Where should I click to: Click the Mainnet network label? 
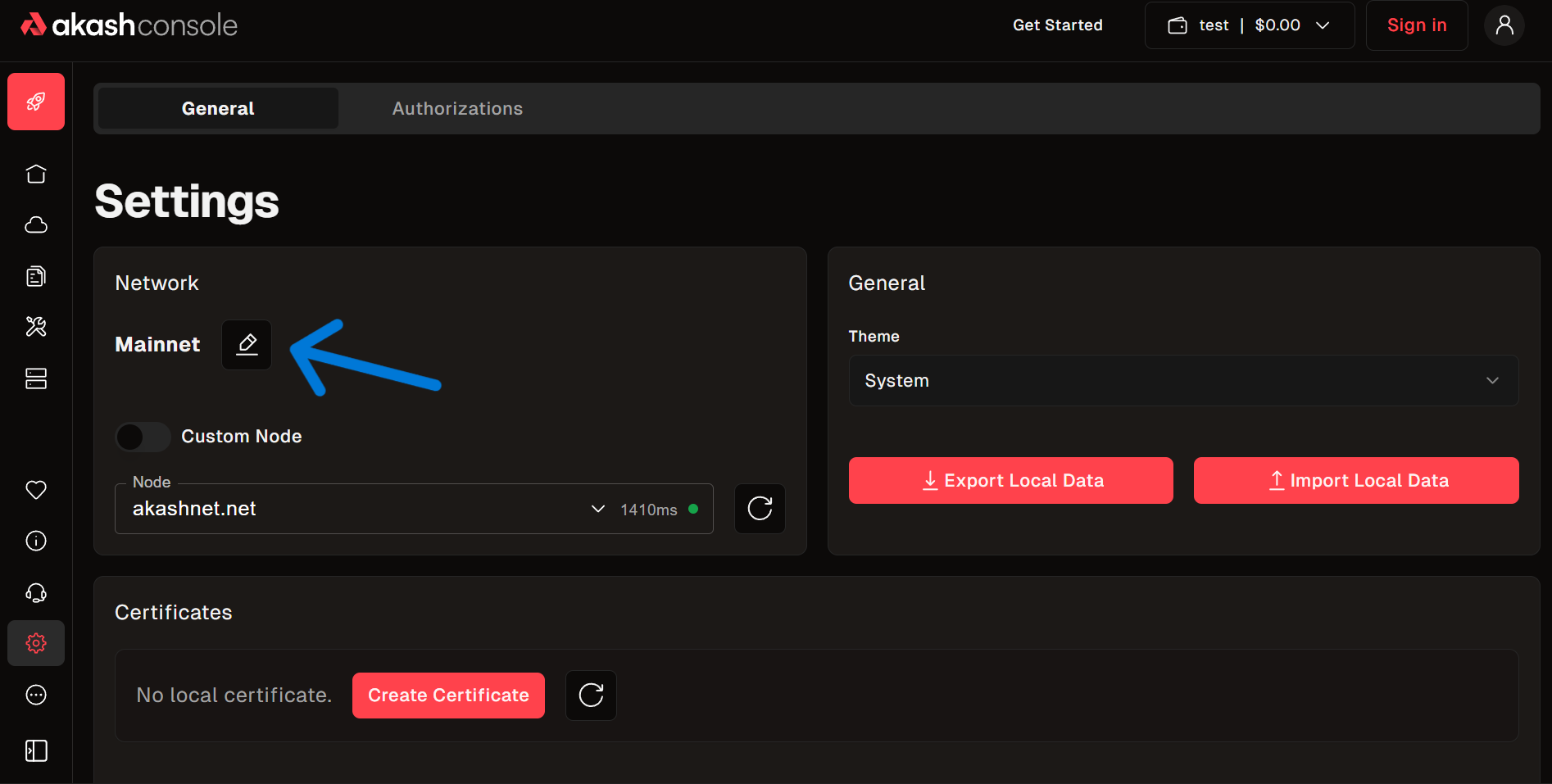157,344
